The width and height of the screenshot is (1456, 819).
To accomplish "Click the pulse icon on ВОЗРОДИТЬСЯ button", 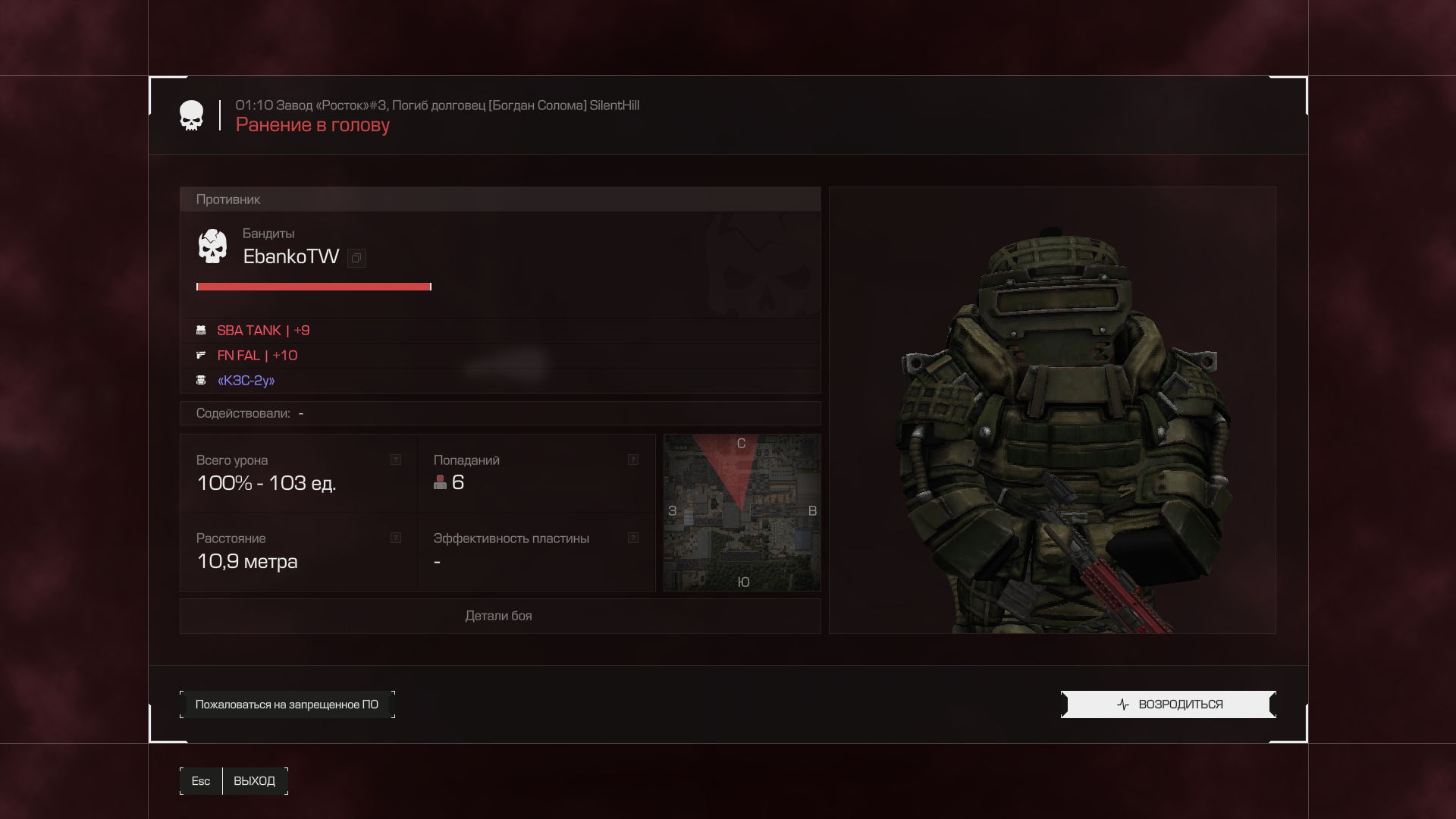I will pos(1123,704).
